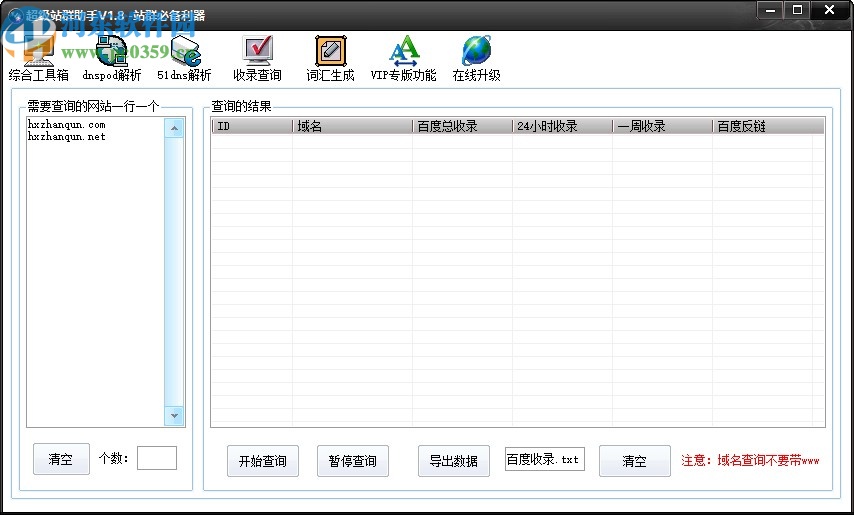Sort by the 24小时收录 column header
854x515 pixels.
[562, 126]
